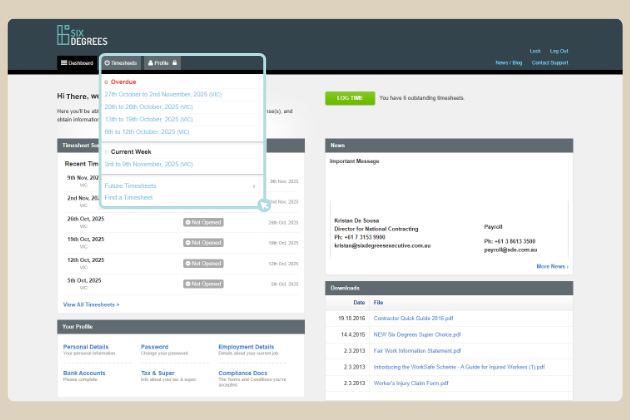Click the 5th Oct, 2025 timesheet row title

pos(84,281)
